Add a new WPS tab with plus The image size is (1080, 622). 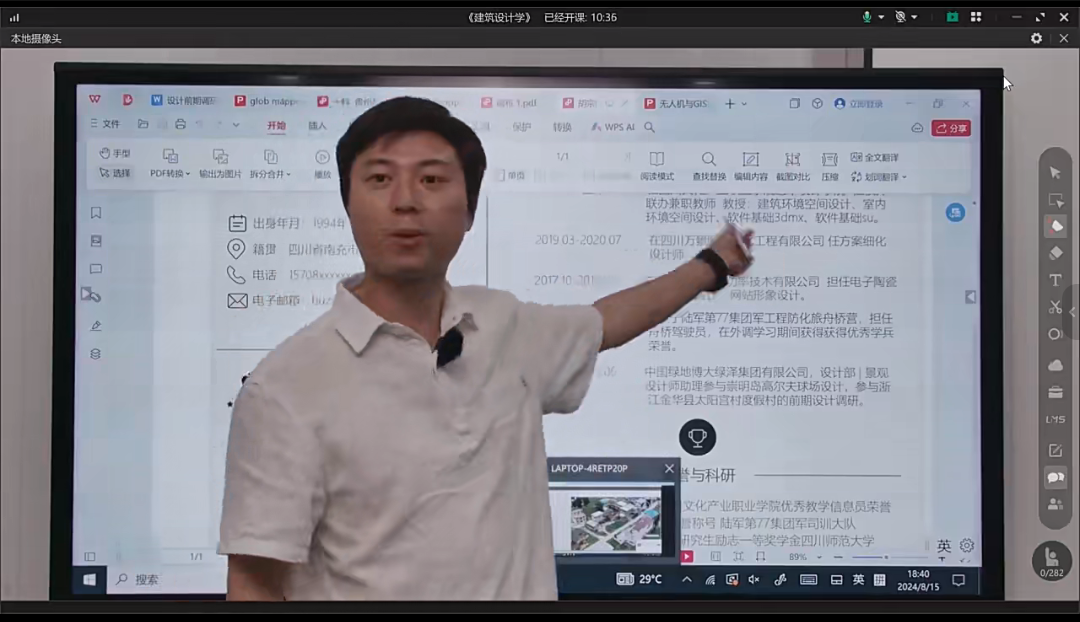(729, 103)
